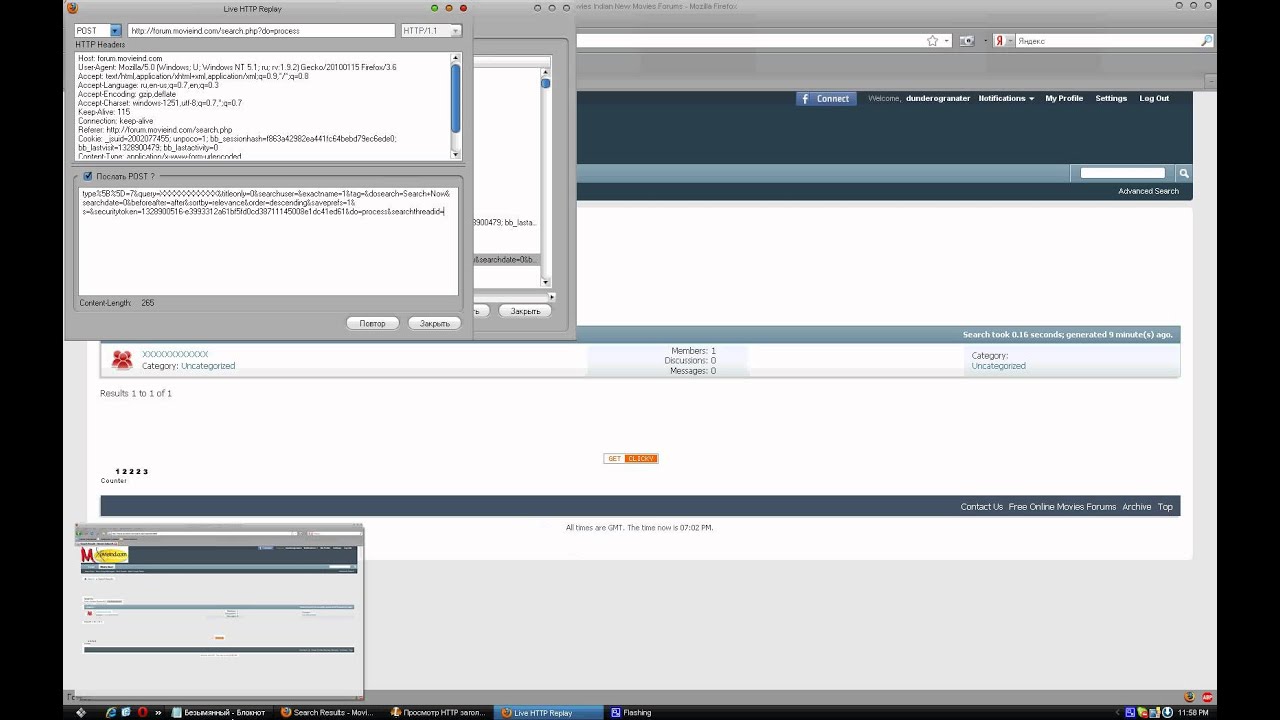Image resolution: width=1280 pixels, height=720 pixels.
Task: Open Advanced Search link
Action: 1148,191
